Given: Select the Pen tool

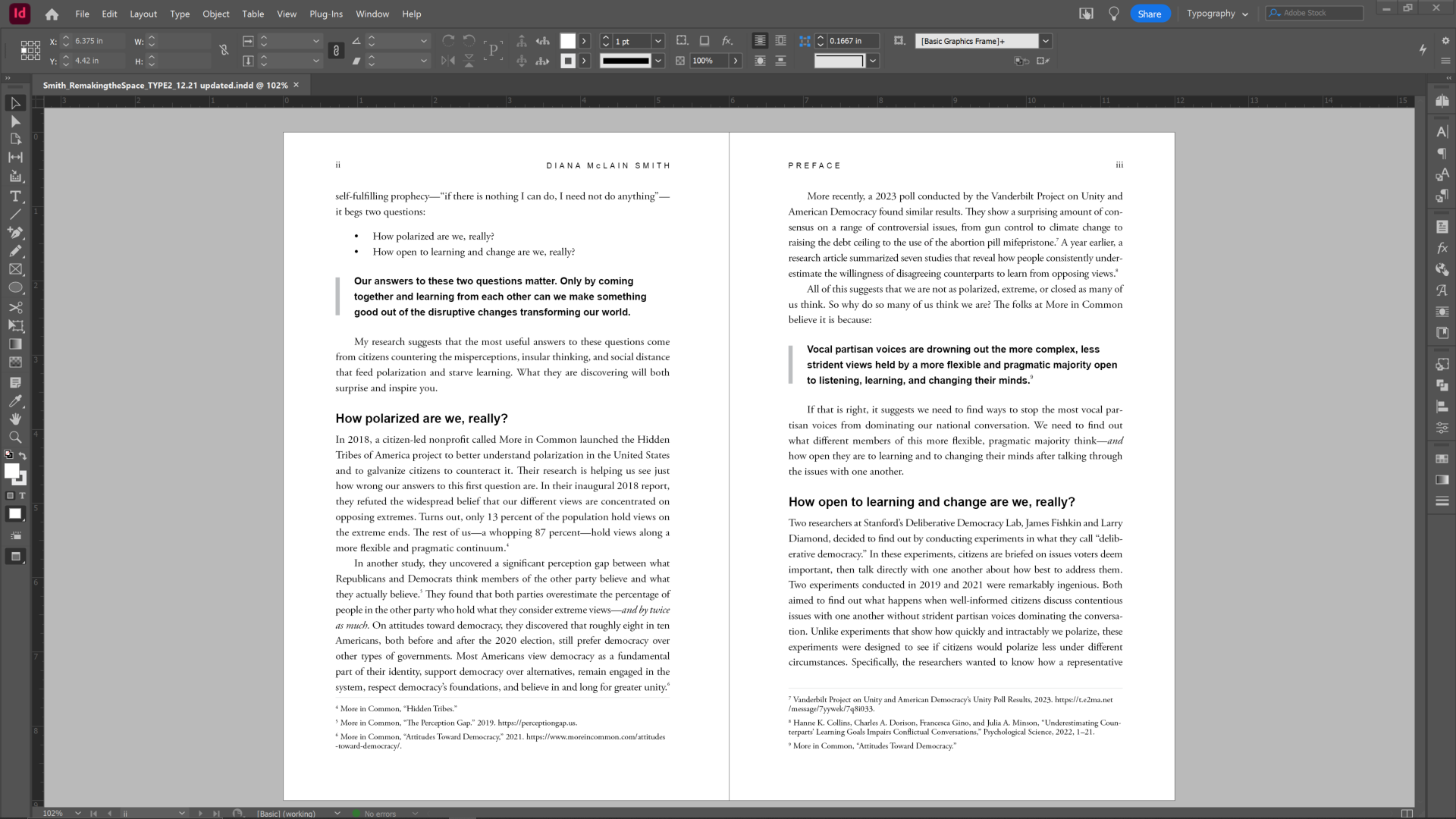Looking at the screenshot, I should (x=15, y=233).
